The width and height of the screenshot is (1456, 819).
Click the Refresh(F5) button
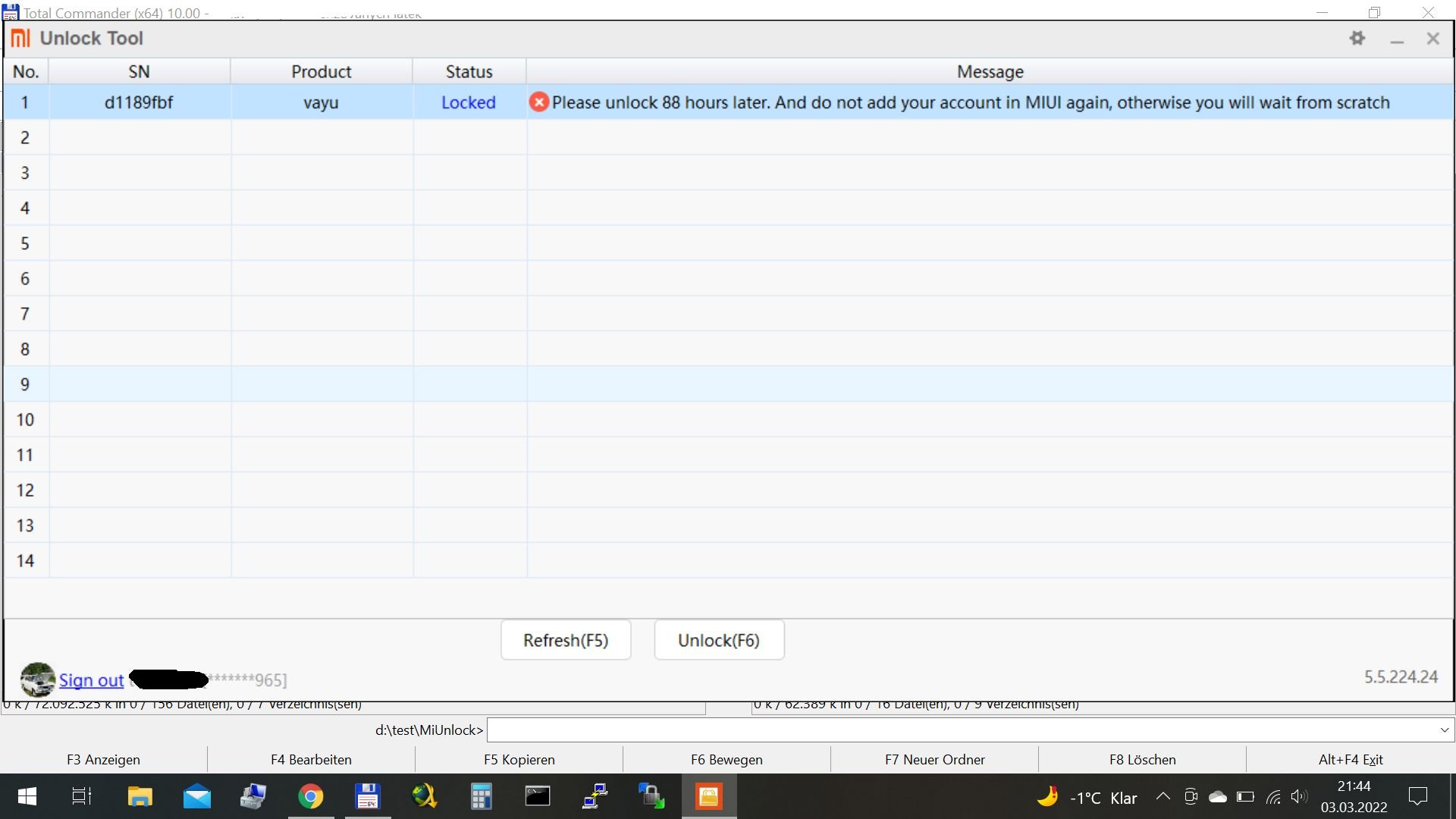click(x=566, y=640)
